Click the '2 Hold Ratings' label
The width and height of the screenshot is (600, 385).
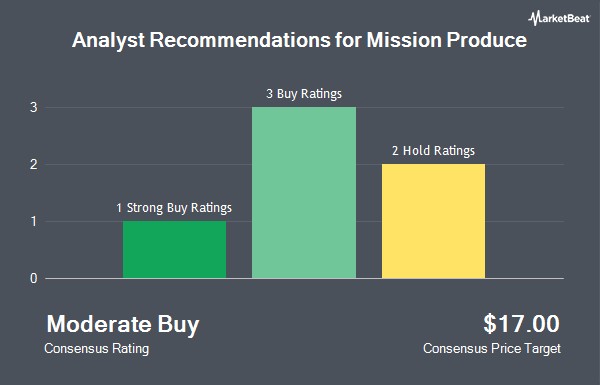point(433,151)
